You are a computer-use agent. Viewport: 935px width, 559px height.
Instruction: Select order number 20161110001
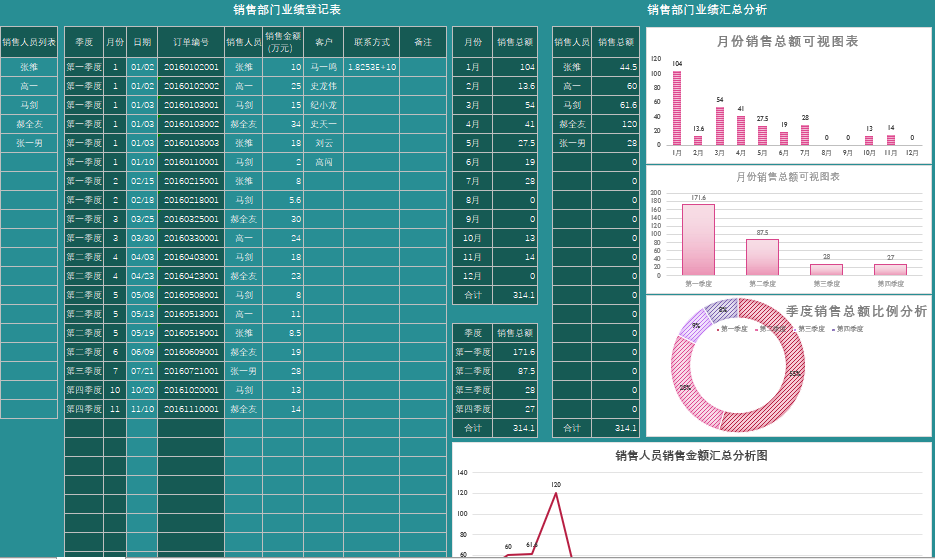coord(191,409)
